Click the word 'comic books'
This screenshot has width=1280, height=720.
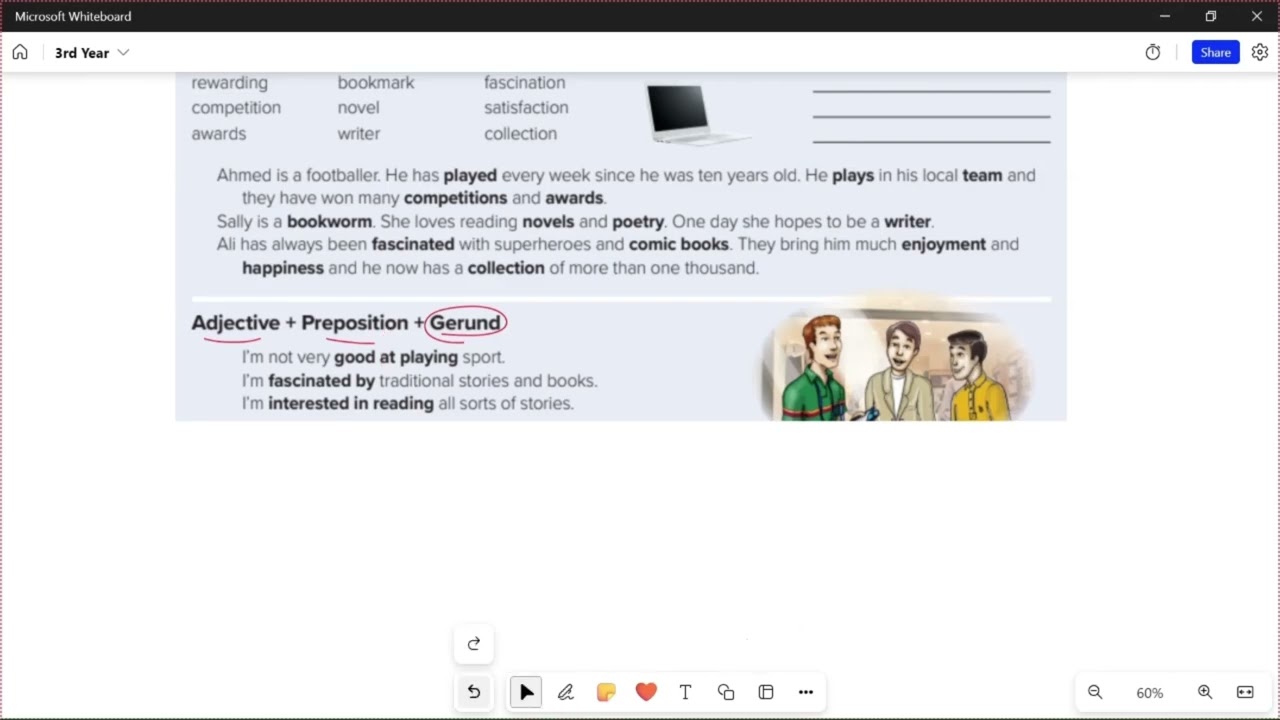680,244
